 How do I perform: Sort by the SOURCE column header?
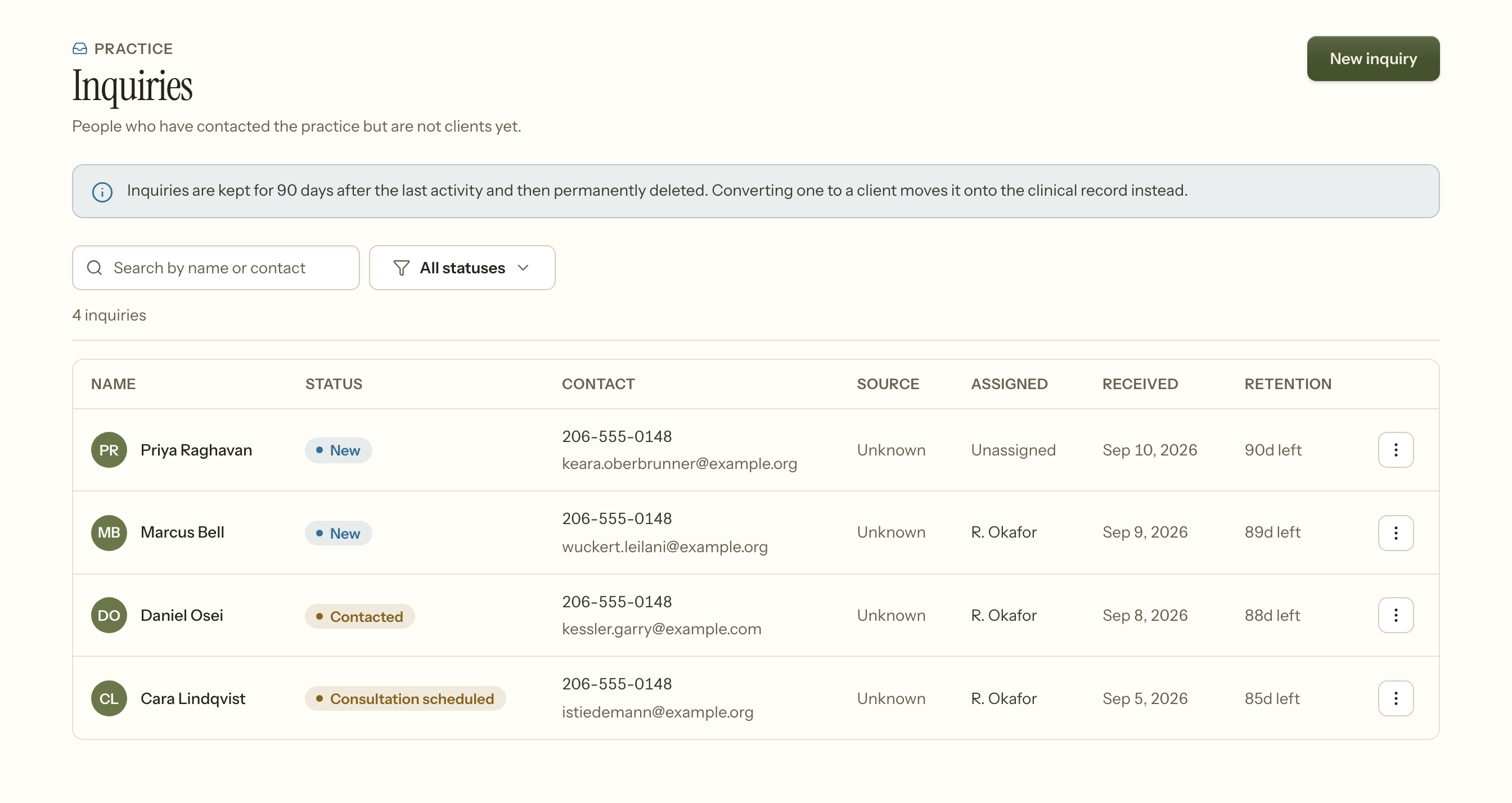click(888, 384)
